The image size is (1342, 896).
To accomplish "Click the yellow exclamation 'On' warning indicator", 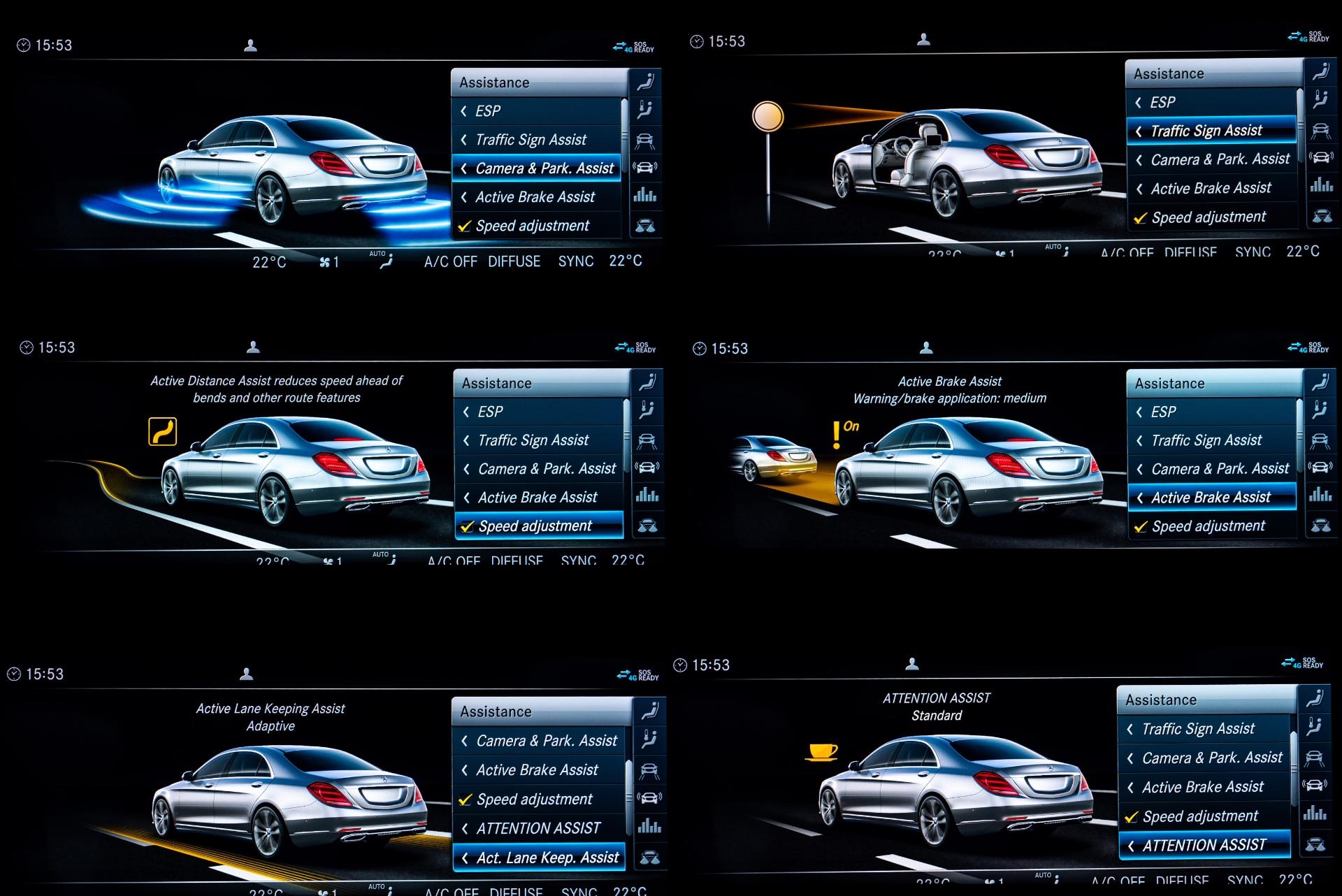I will (837, 435).
